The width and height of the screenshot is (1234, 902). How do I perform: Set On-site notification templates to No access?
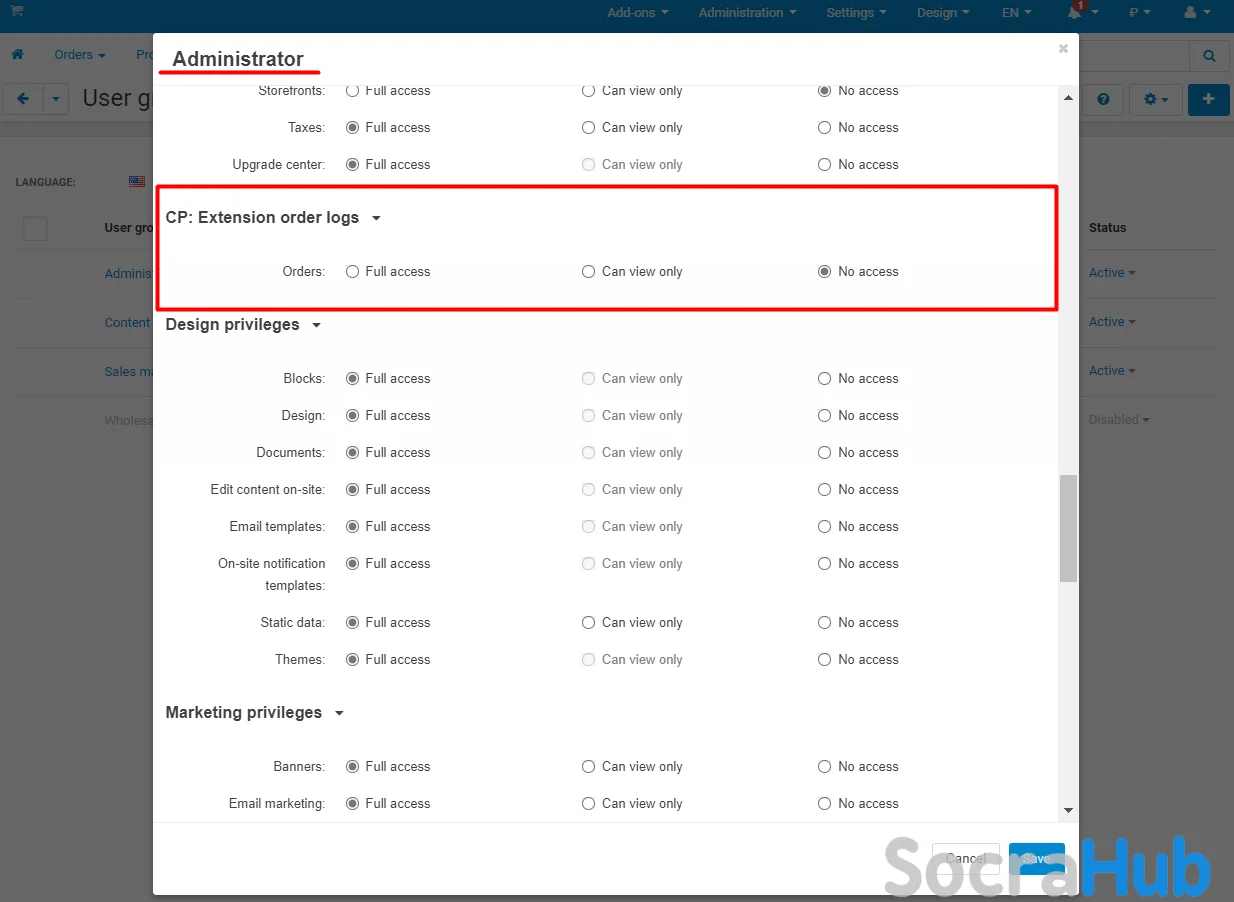tap(824, 564)
